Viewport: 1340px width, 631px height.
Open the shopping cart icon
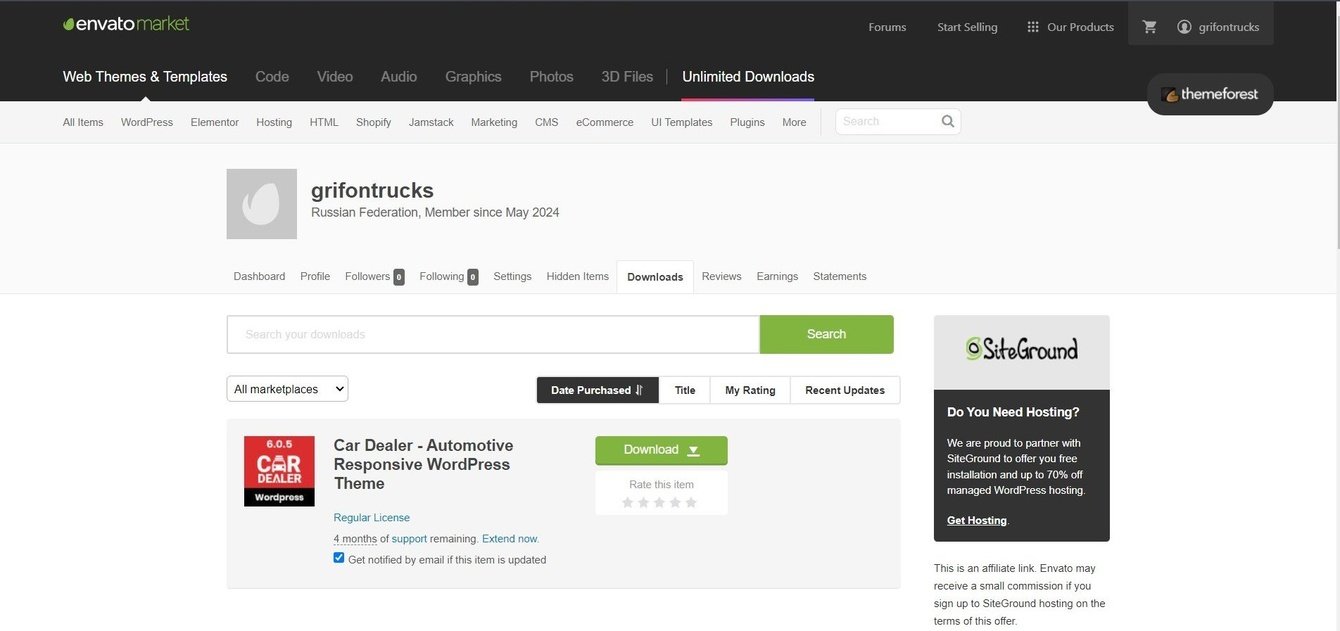(1149, 27)
